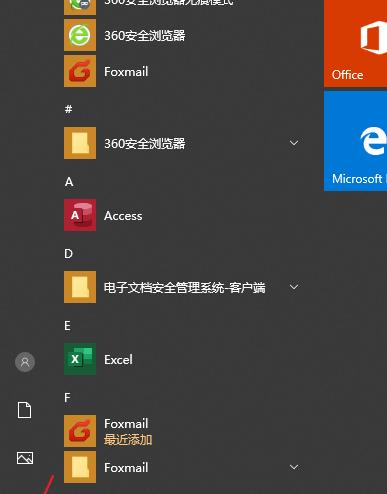
Task: Expand the 电子文档安全管理系统-客户端 folder chevron
Action: click(294, 287)
